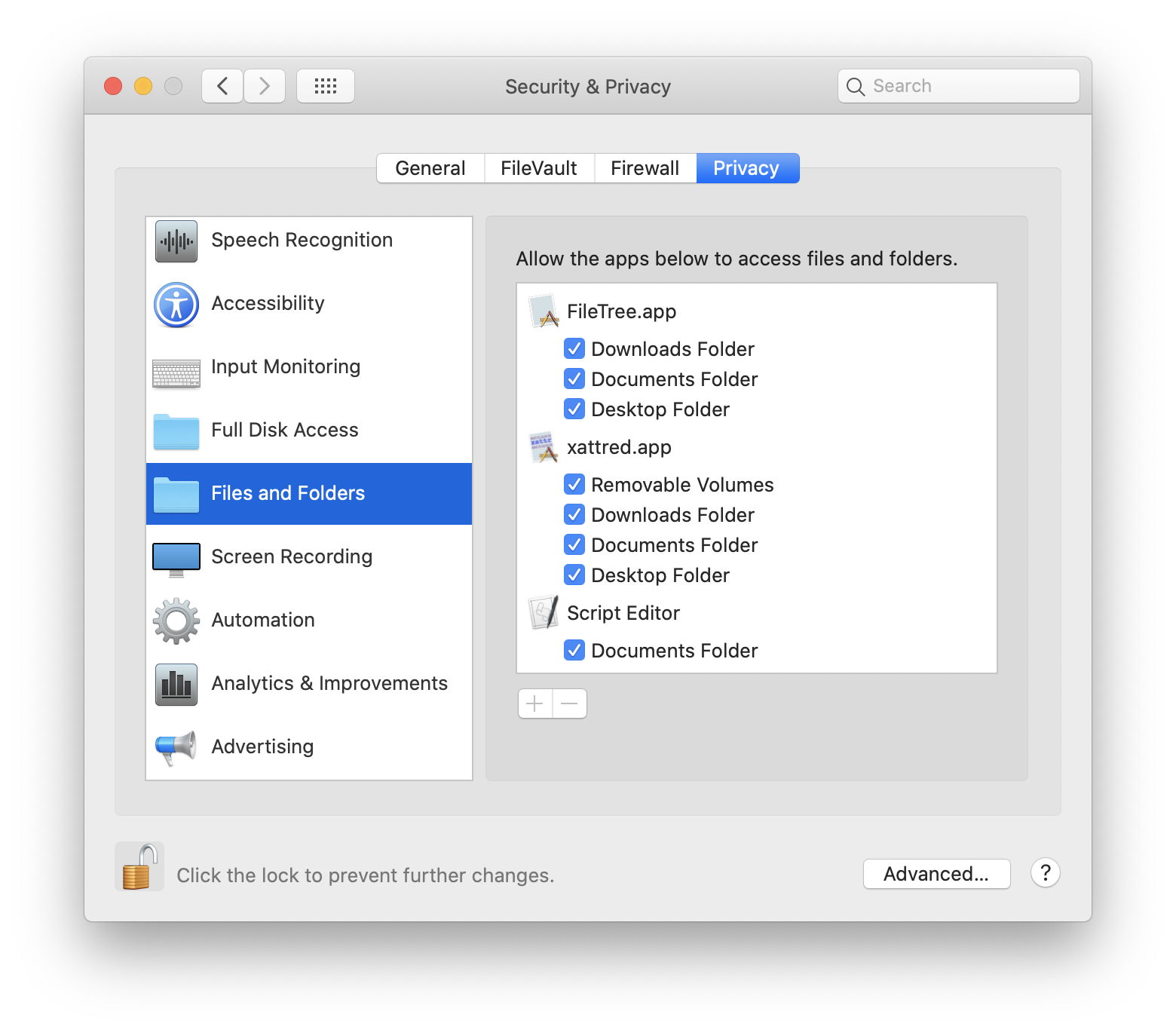This screenshot has width=1176, height=1033.
Task: Switch to the FileVault tab
Action: [538, 168]
